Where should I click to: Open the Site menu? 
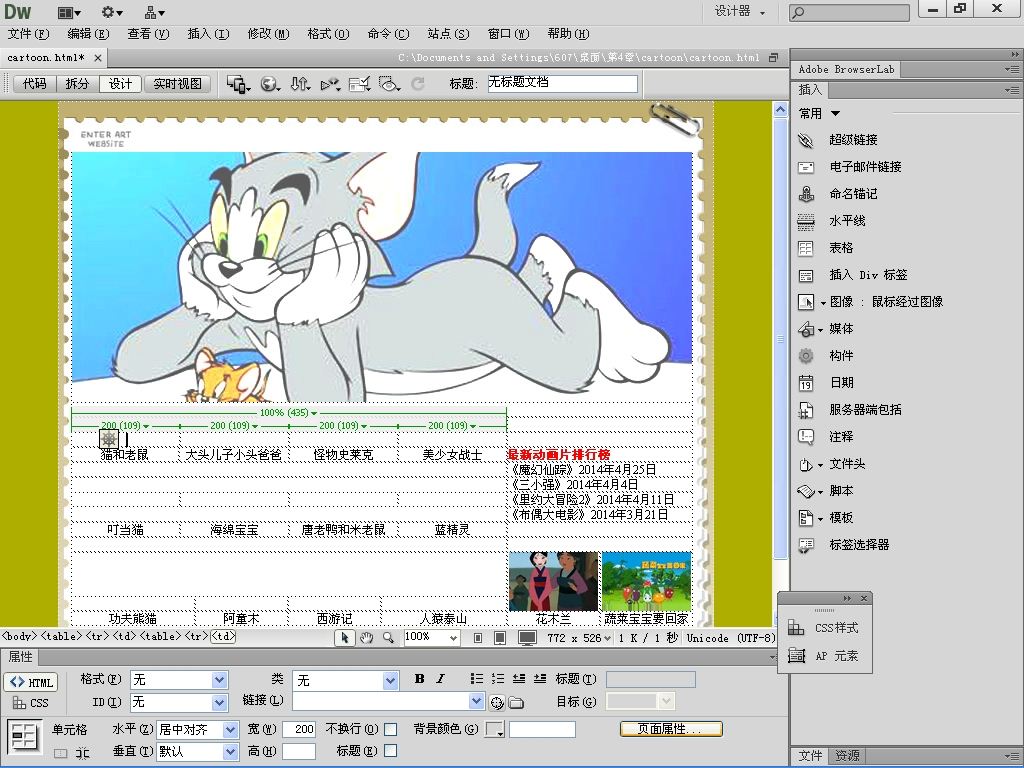[x=448, y=34]
